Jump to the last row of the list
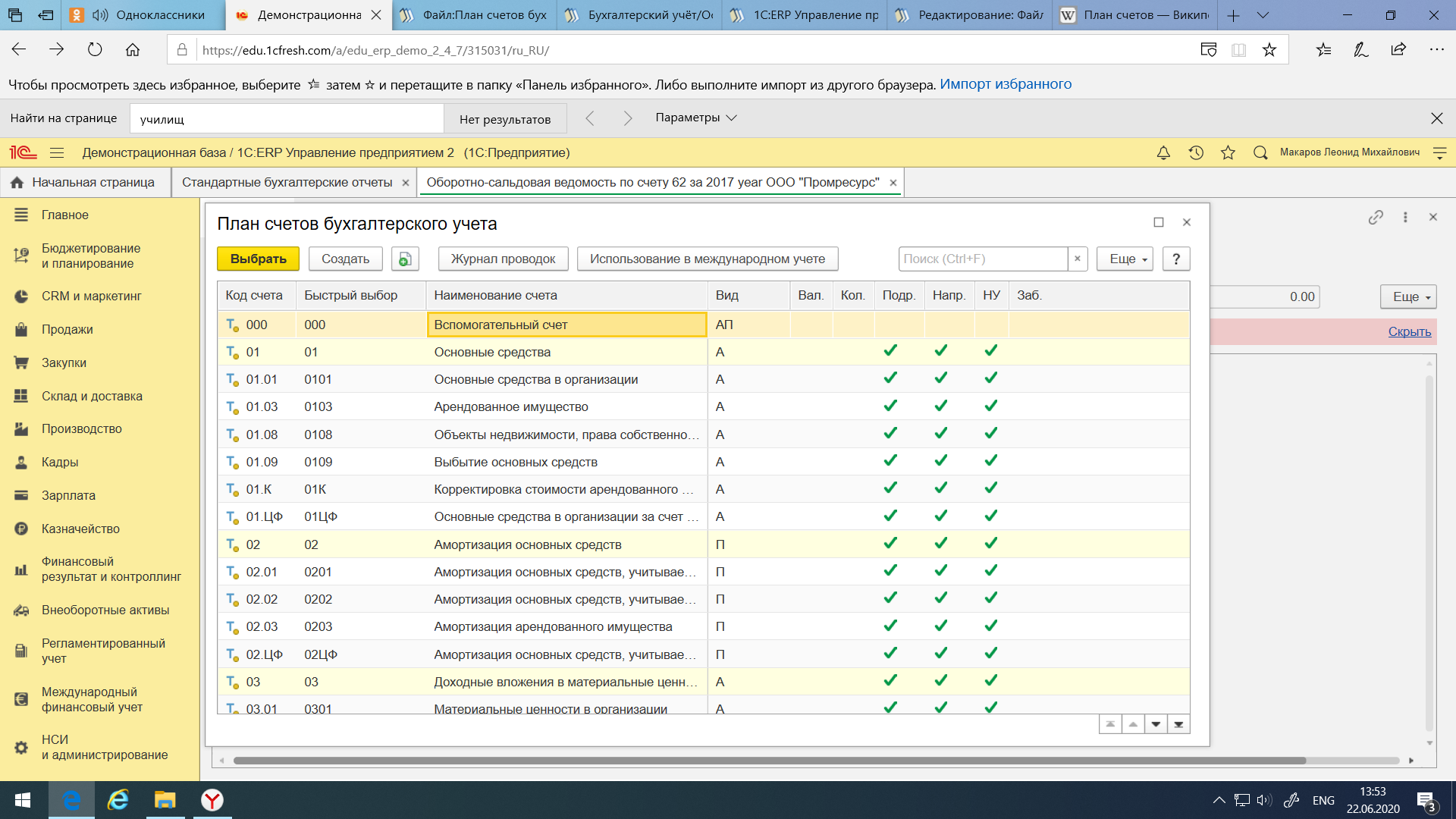1456x819 pixels. [x=1178, y=724]
